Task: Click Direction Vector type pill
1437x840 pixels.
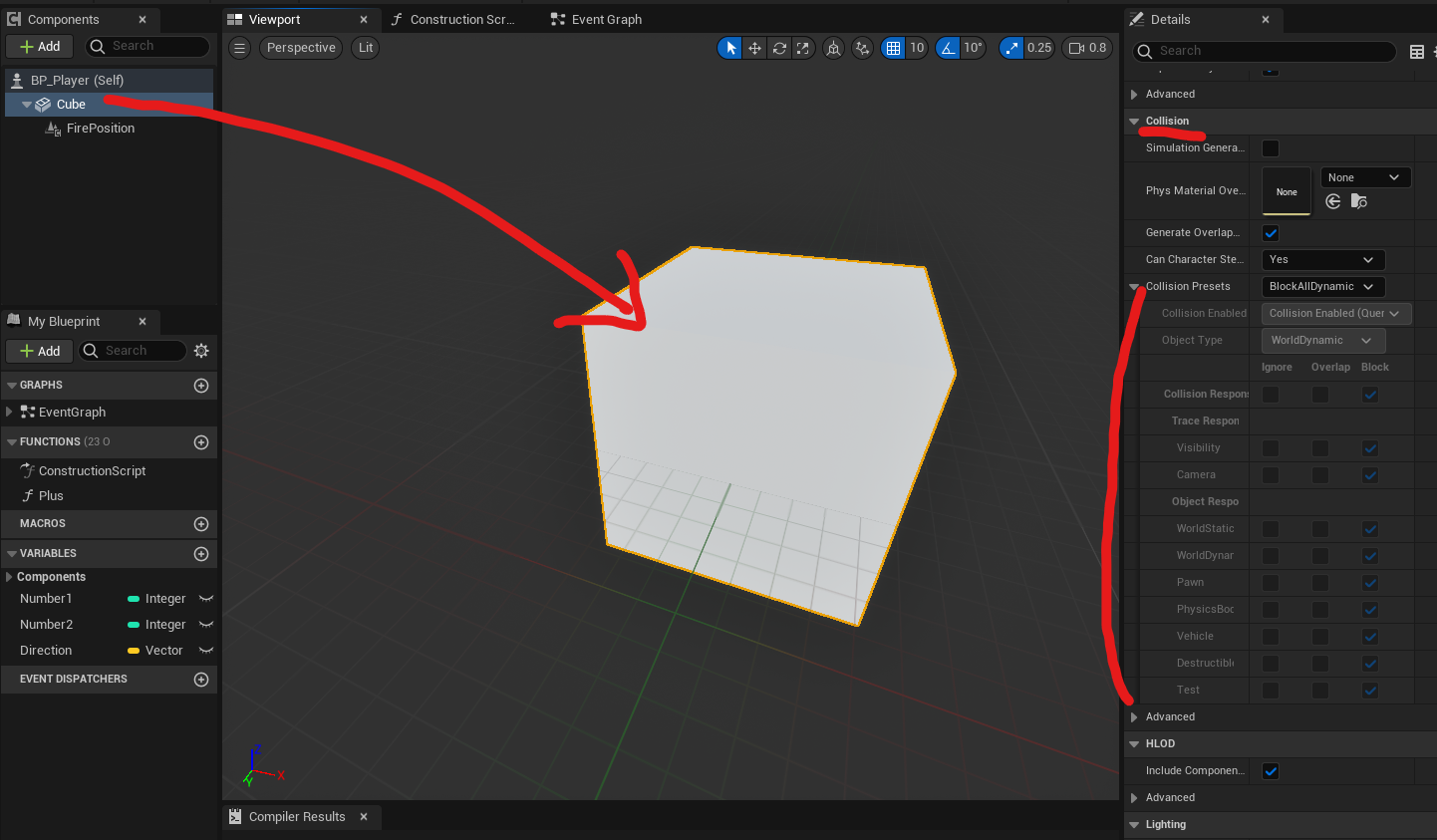Action: click(x=155, y=651)
